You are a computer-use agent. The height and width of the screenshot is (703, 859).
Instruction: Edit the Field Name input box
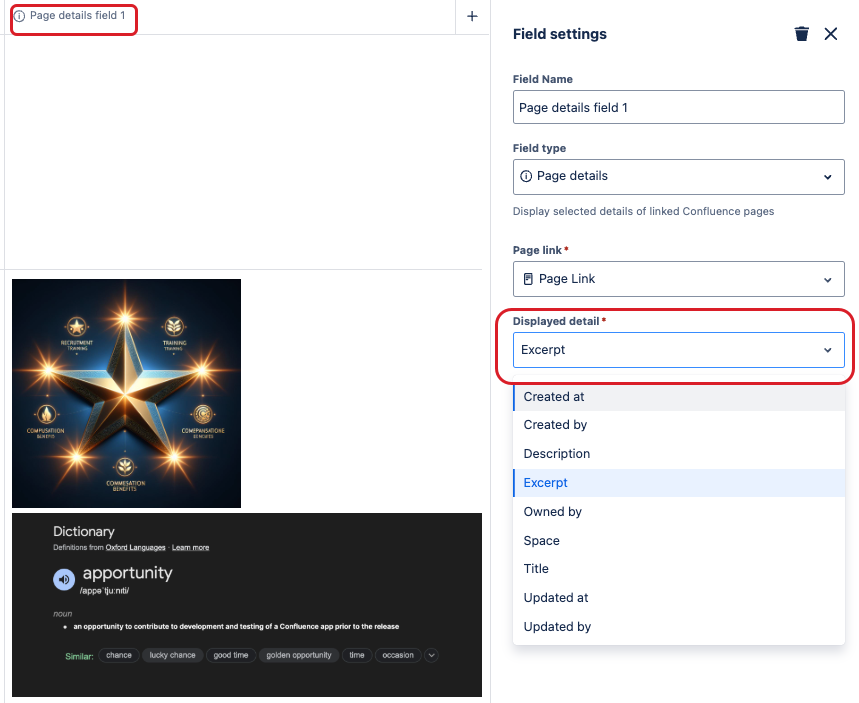[x=678, y=107]
